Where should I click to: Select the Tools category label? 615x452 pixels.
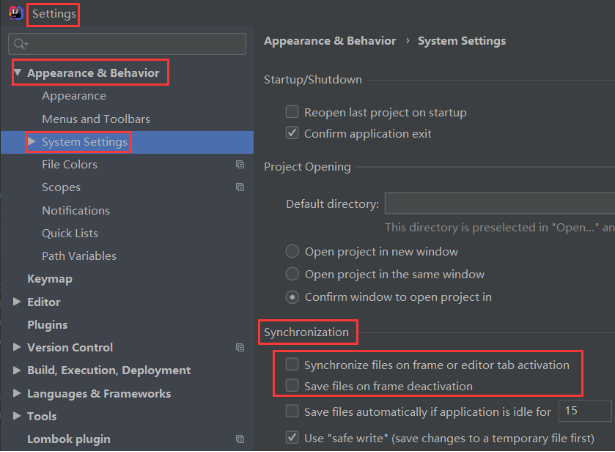42,416
